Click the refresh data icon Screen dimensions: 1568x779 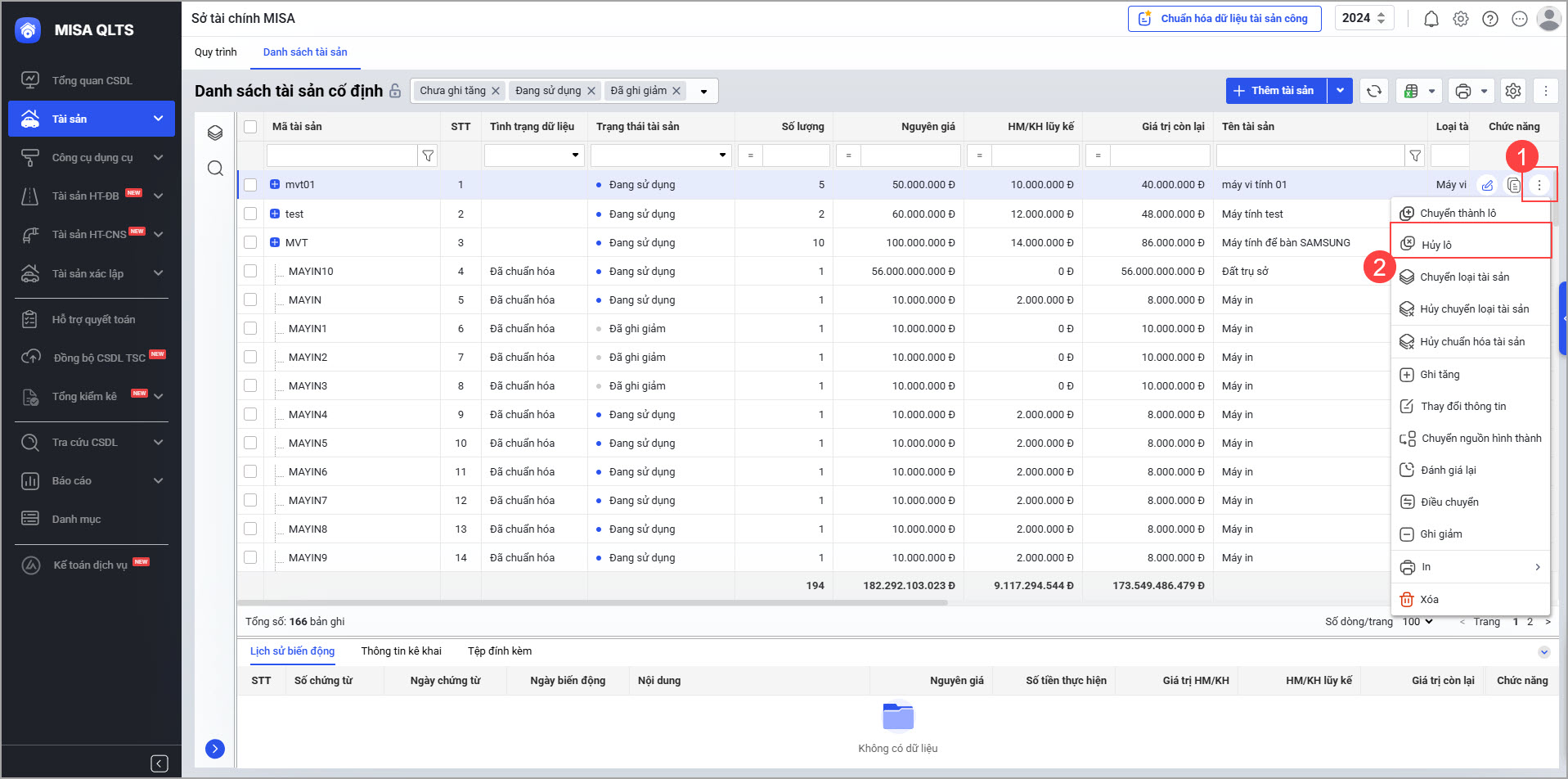[x=1374, y=91]
